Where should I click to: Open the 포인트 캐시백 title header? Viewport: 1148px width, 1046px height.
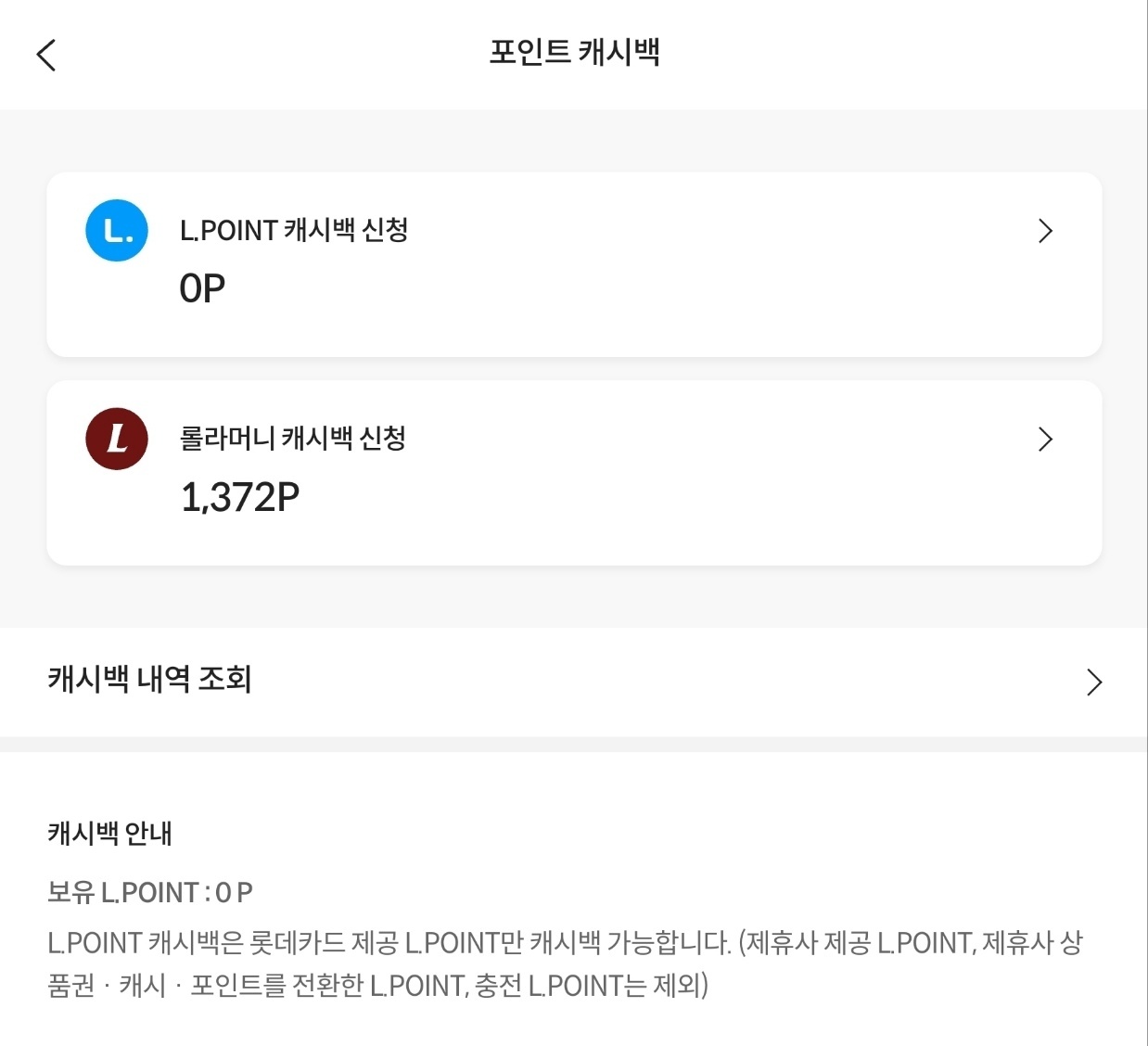pyautogui.click(x=572, y=55)
